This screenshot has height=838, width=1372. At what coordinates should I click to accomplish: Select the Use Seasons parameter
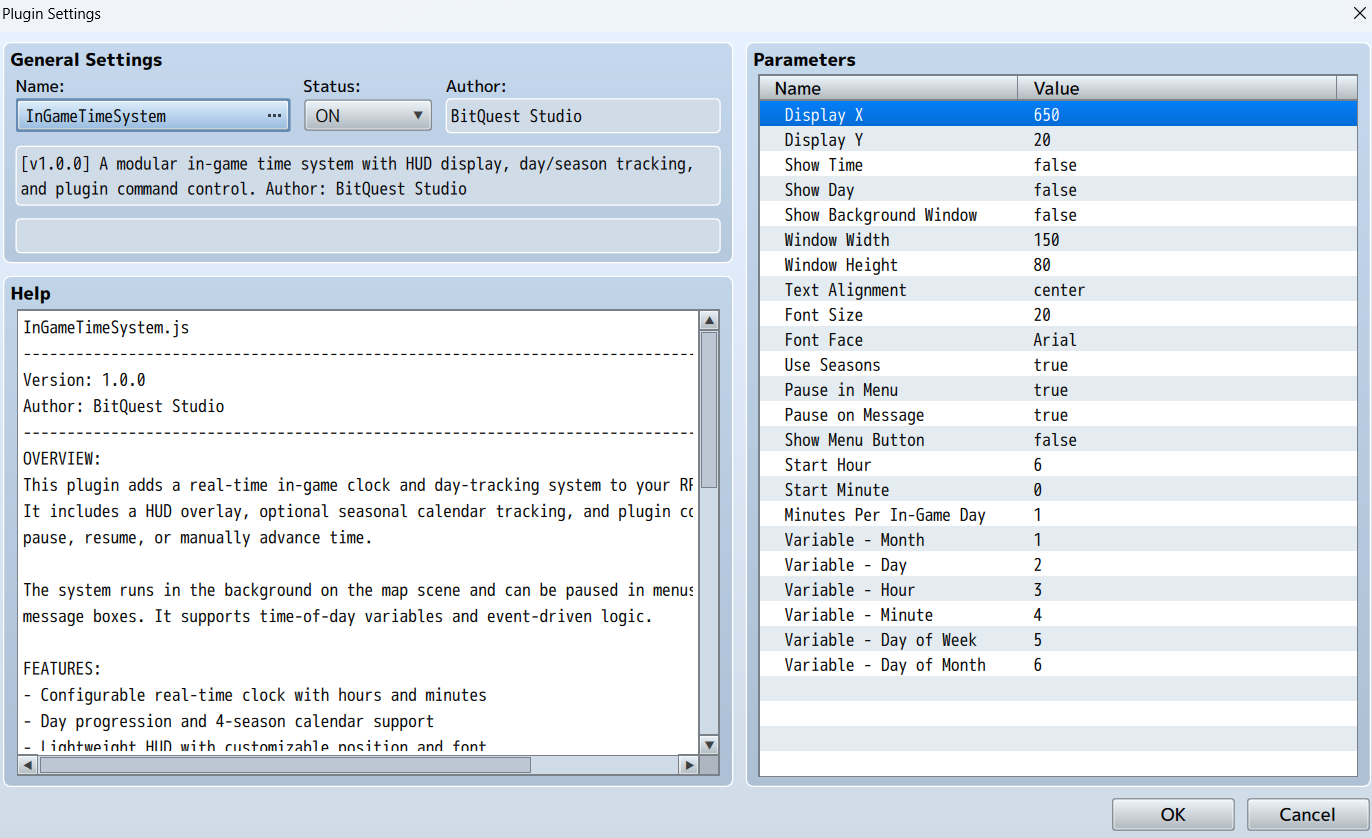pyautogui.click(x=1058, y=365)
